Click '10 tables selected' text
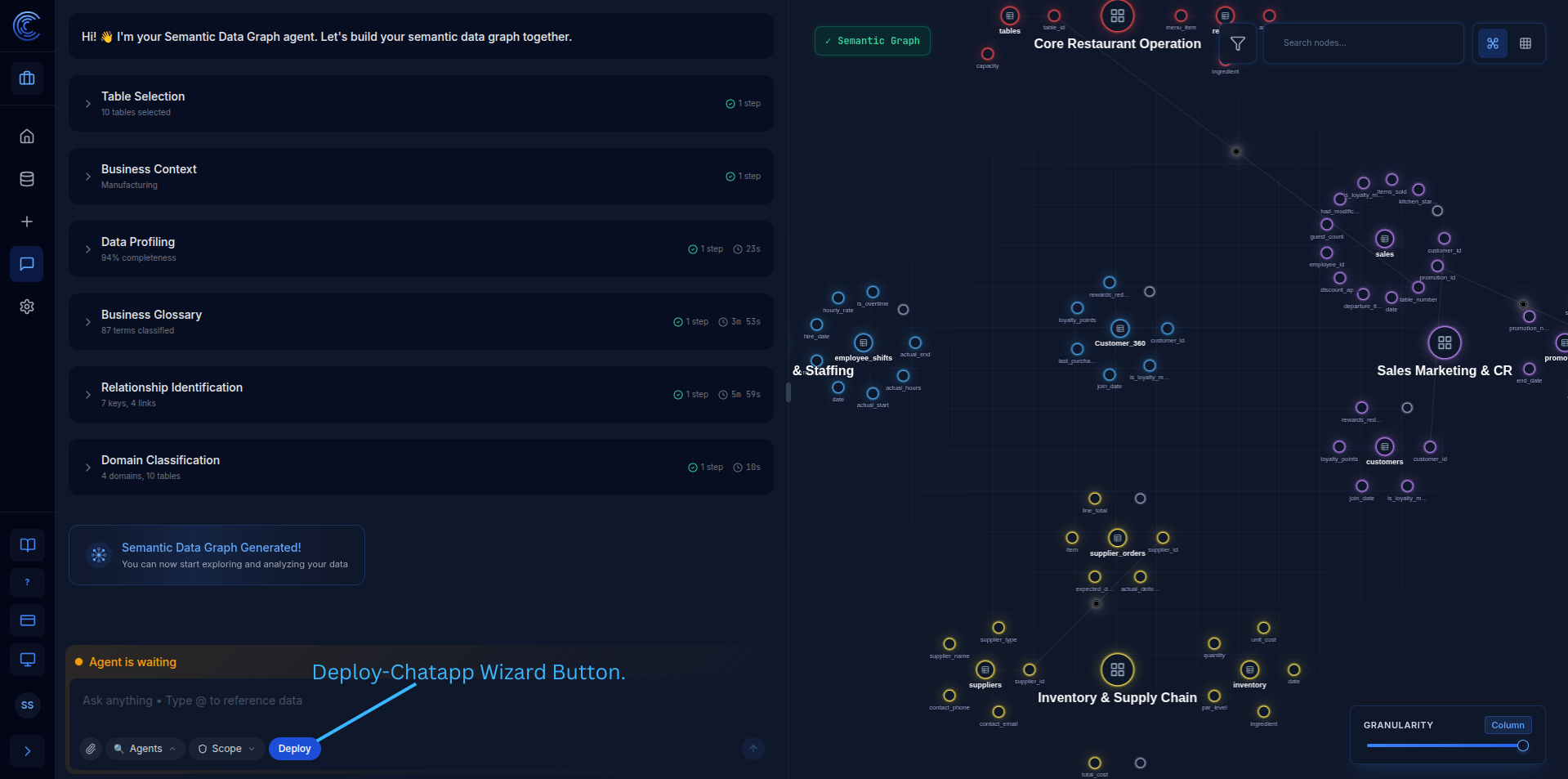 [x=136, y=113]
